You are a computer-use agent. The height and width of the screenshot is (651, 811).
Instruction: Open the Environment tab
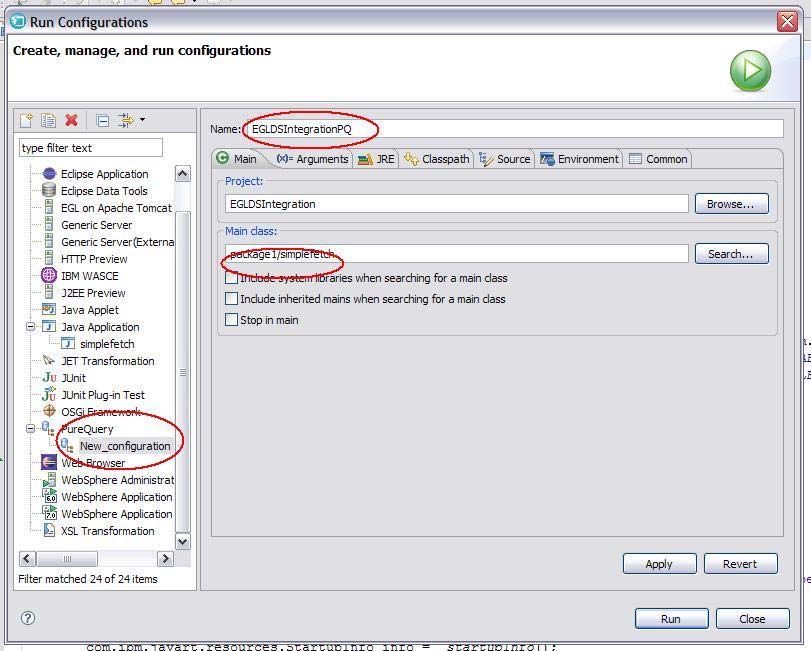579,159
